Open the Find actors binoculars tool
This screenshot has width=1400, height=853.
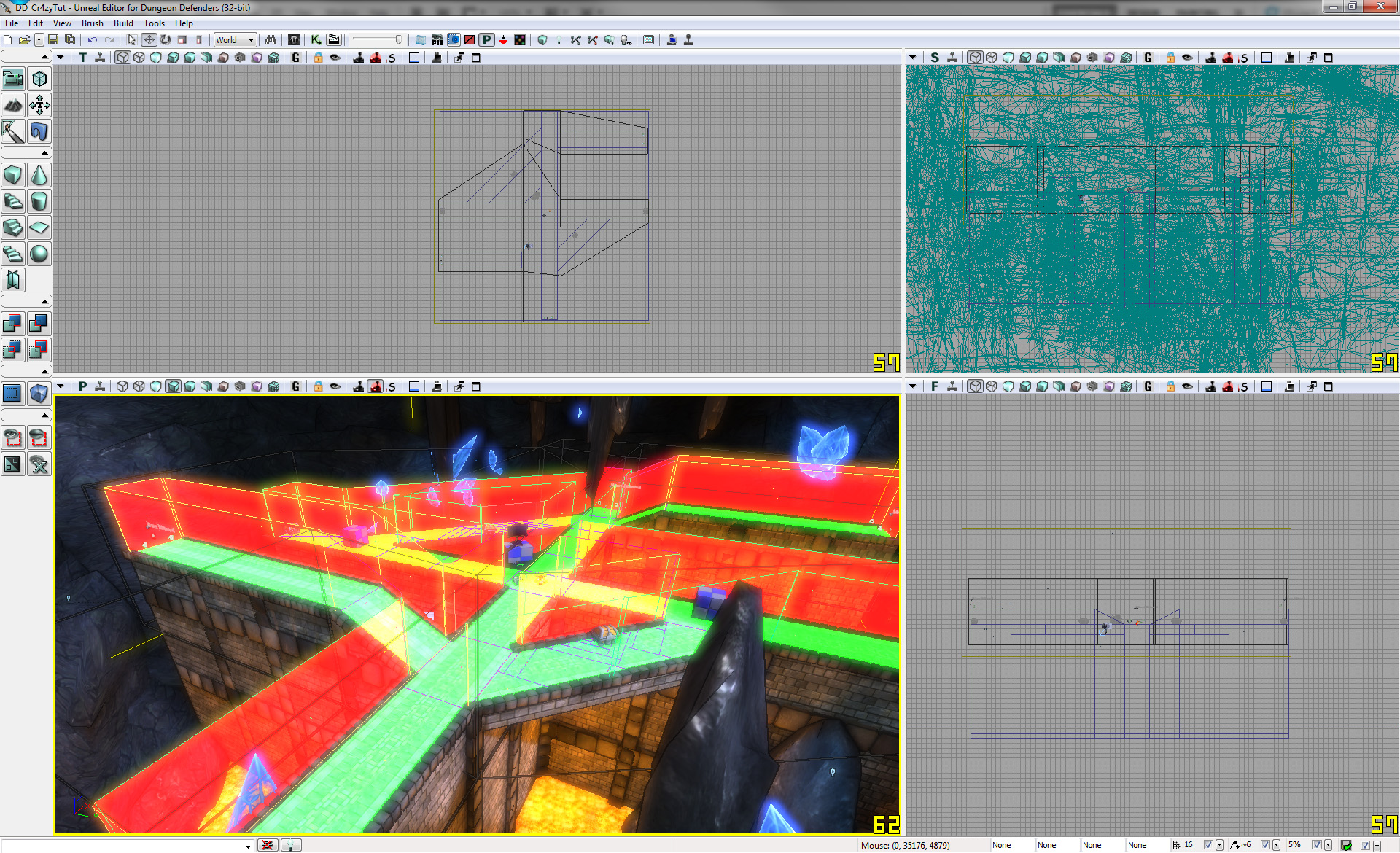click(x=271, y=40)
